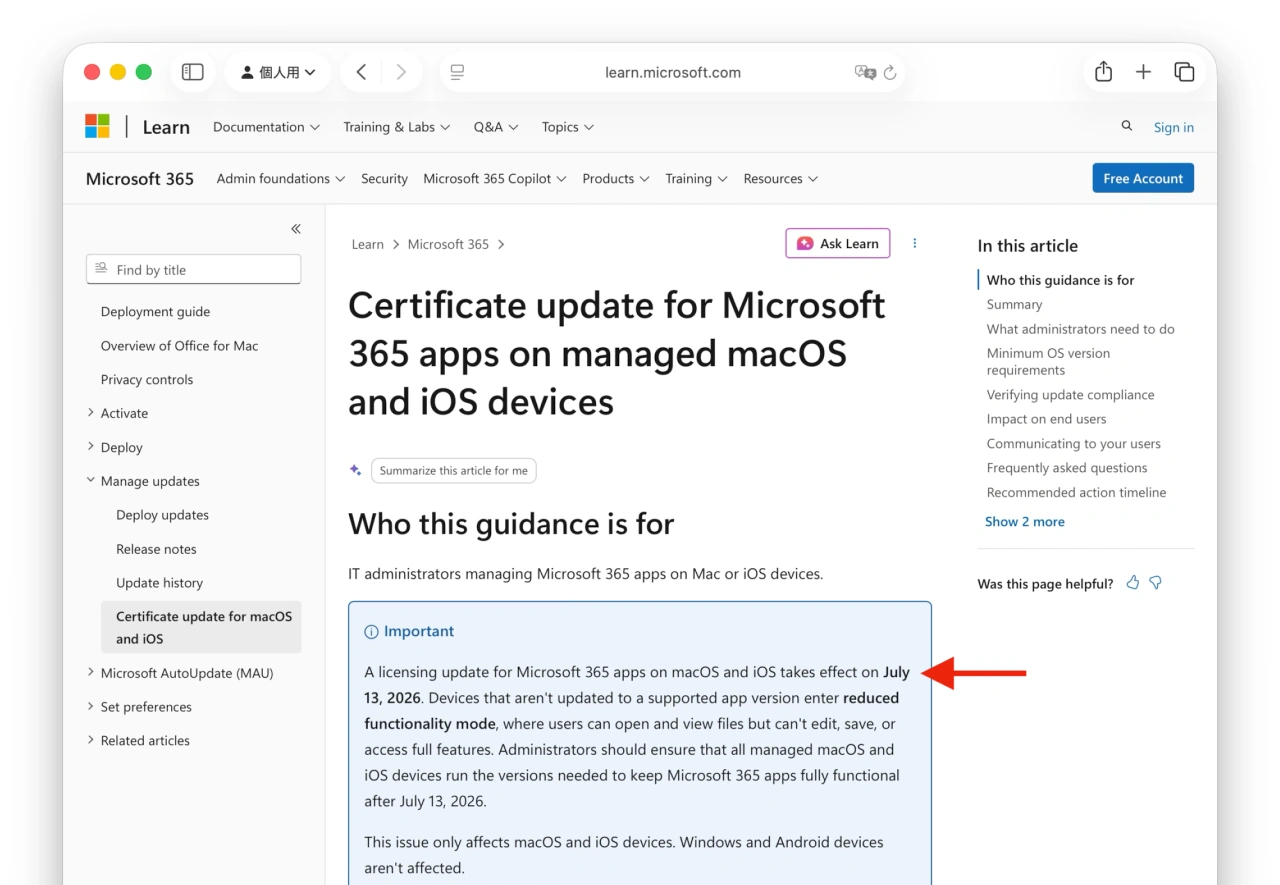Viewport: 1280px width, 885px height.
Task: Open Overview of Office for Mac
Action: pyautogui.click(x=179, y=345)
